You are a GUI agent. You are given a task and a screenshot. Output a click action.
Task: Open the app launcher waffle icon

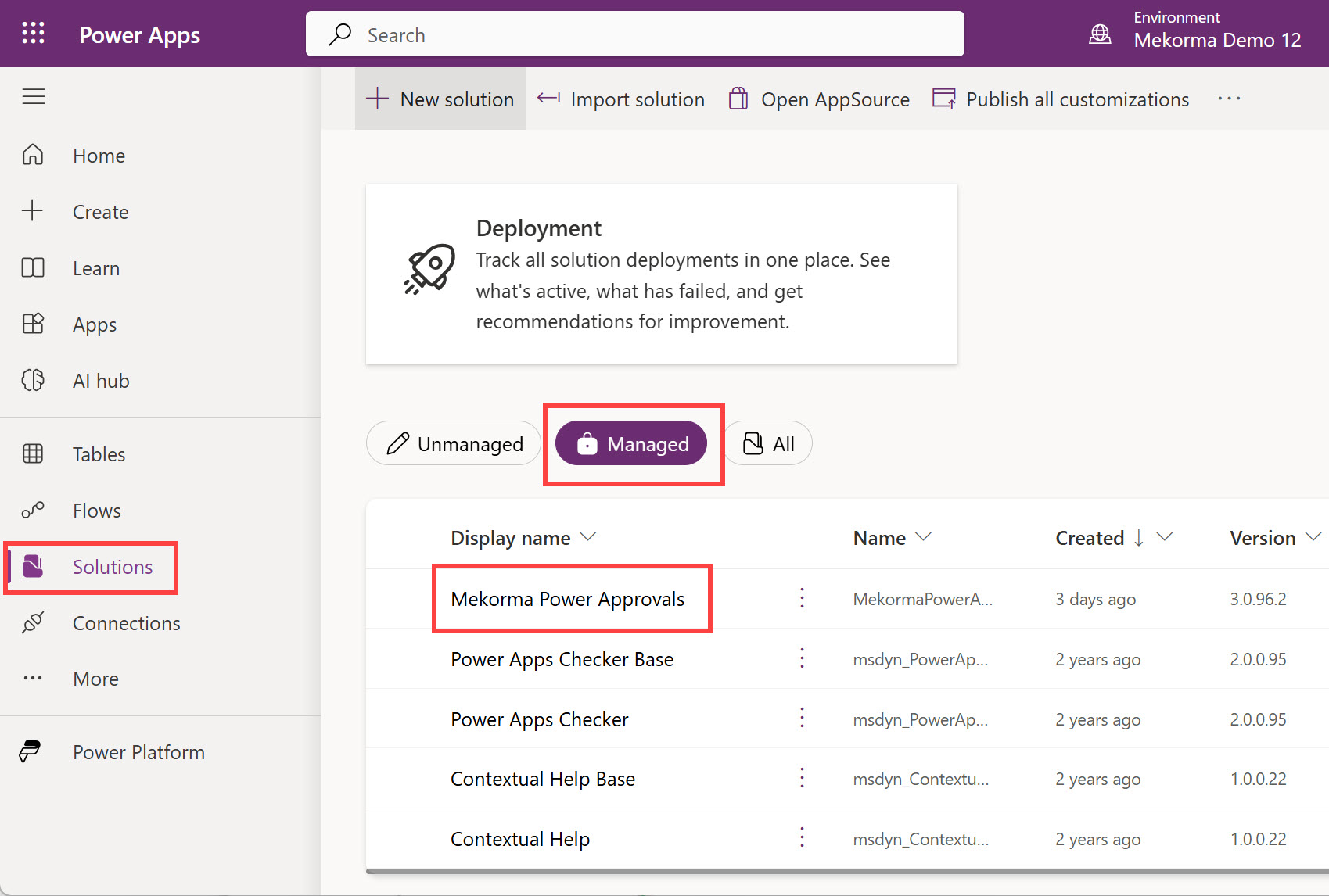coord(33,33)
